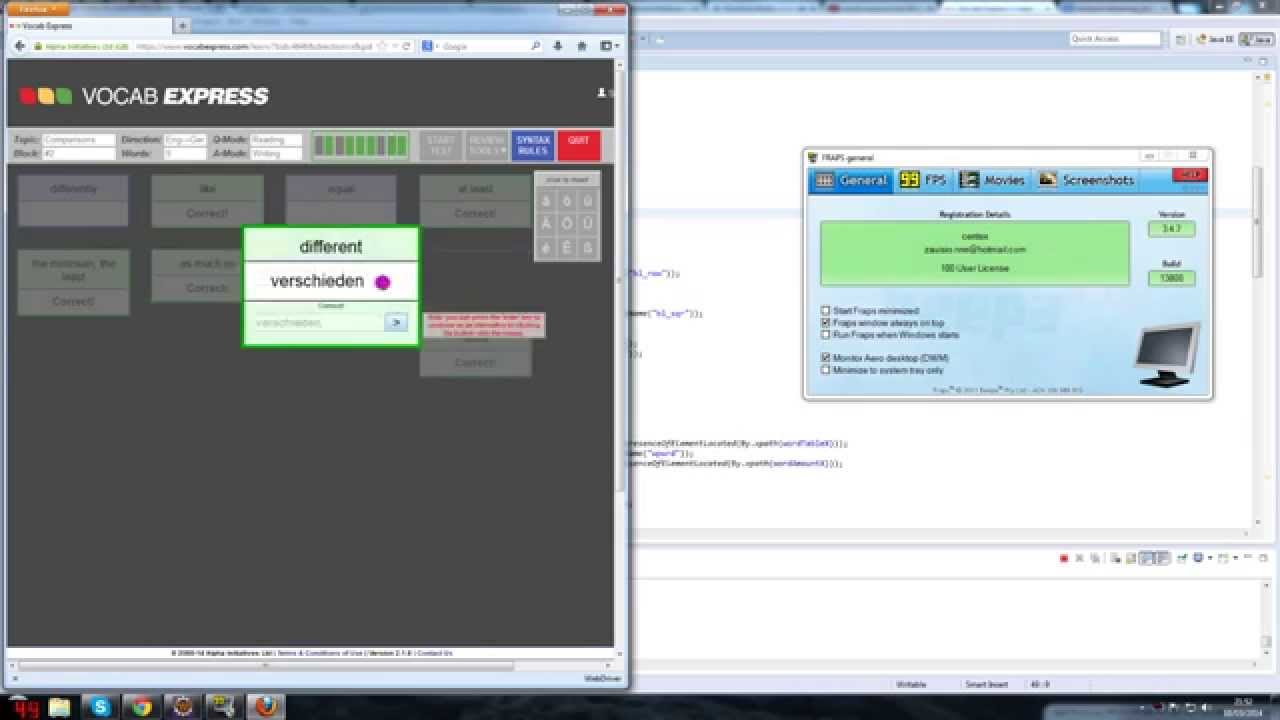Click Quick Access field in Eclipse
The width and height of the screenshot is (1280, 720).
1115,39
